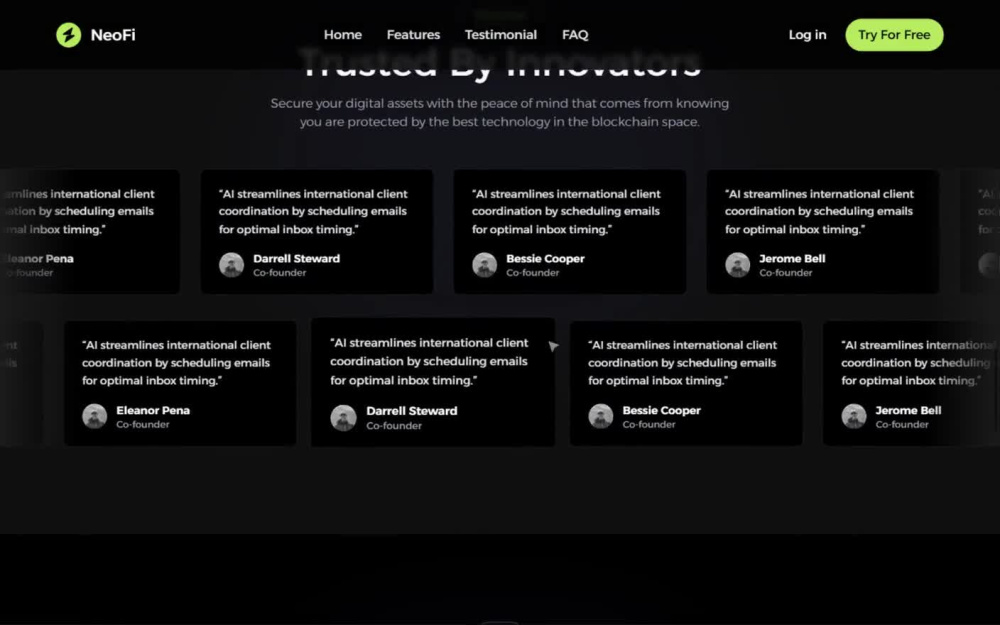The height and width of the screenshot is (625, 1000).
Task: Click the quote text in bottom-row Darrell Steward card
Action: coord(429,361)
